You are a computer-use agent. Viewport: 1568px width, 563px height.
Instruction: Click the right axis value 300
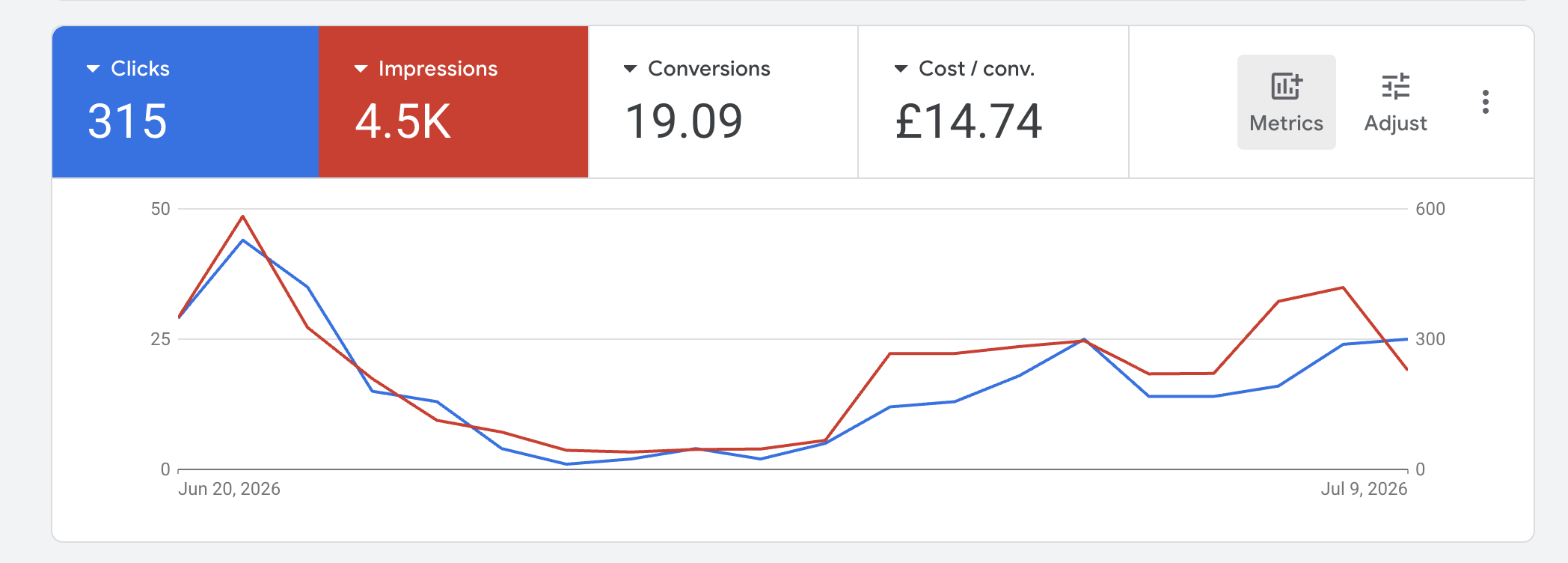(x=1430, y=339)
